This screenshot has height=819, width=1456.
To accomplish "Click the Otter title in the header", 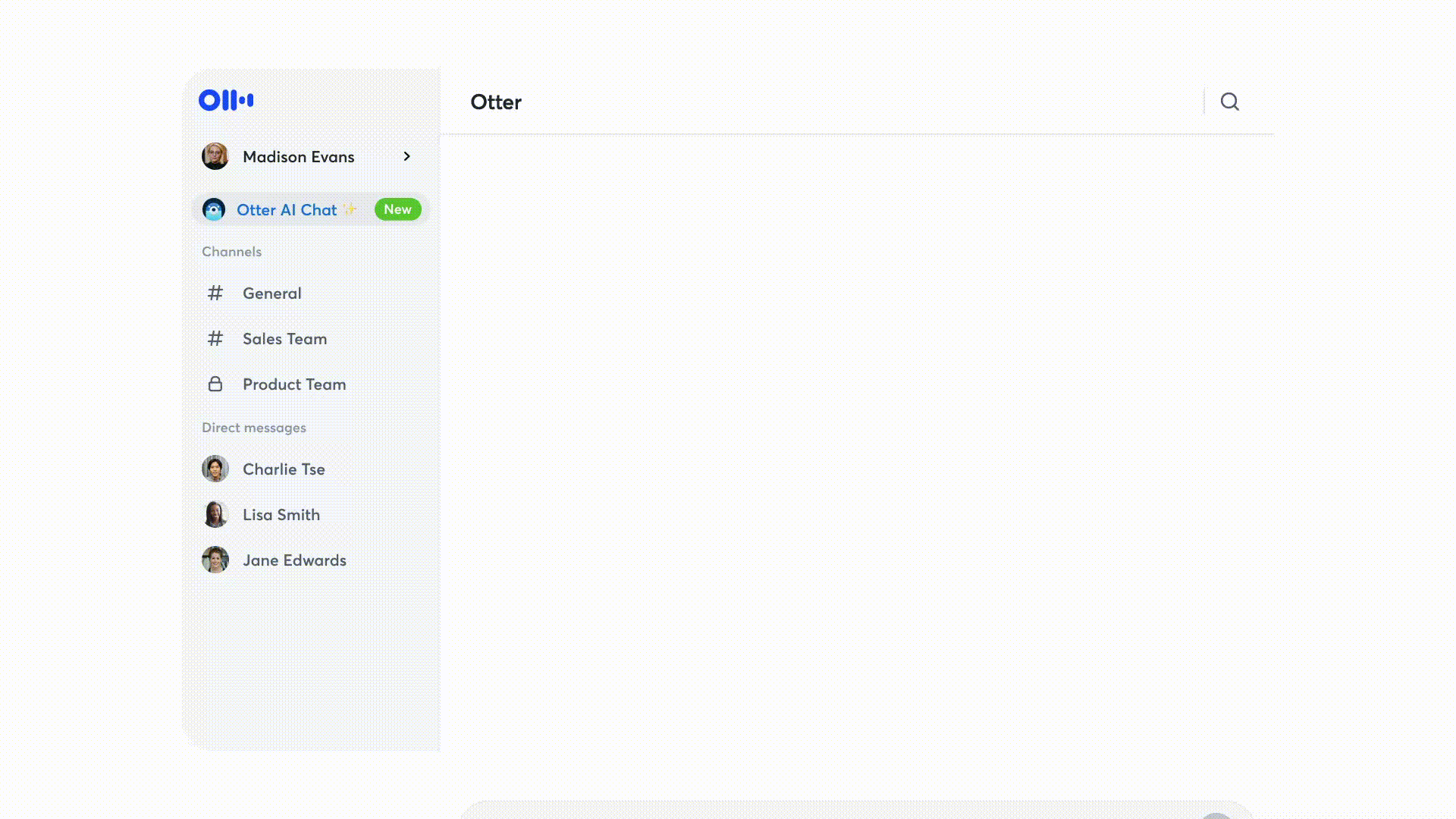I will (x=496, y=102).
